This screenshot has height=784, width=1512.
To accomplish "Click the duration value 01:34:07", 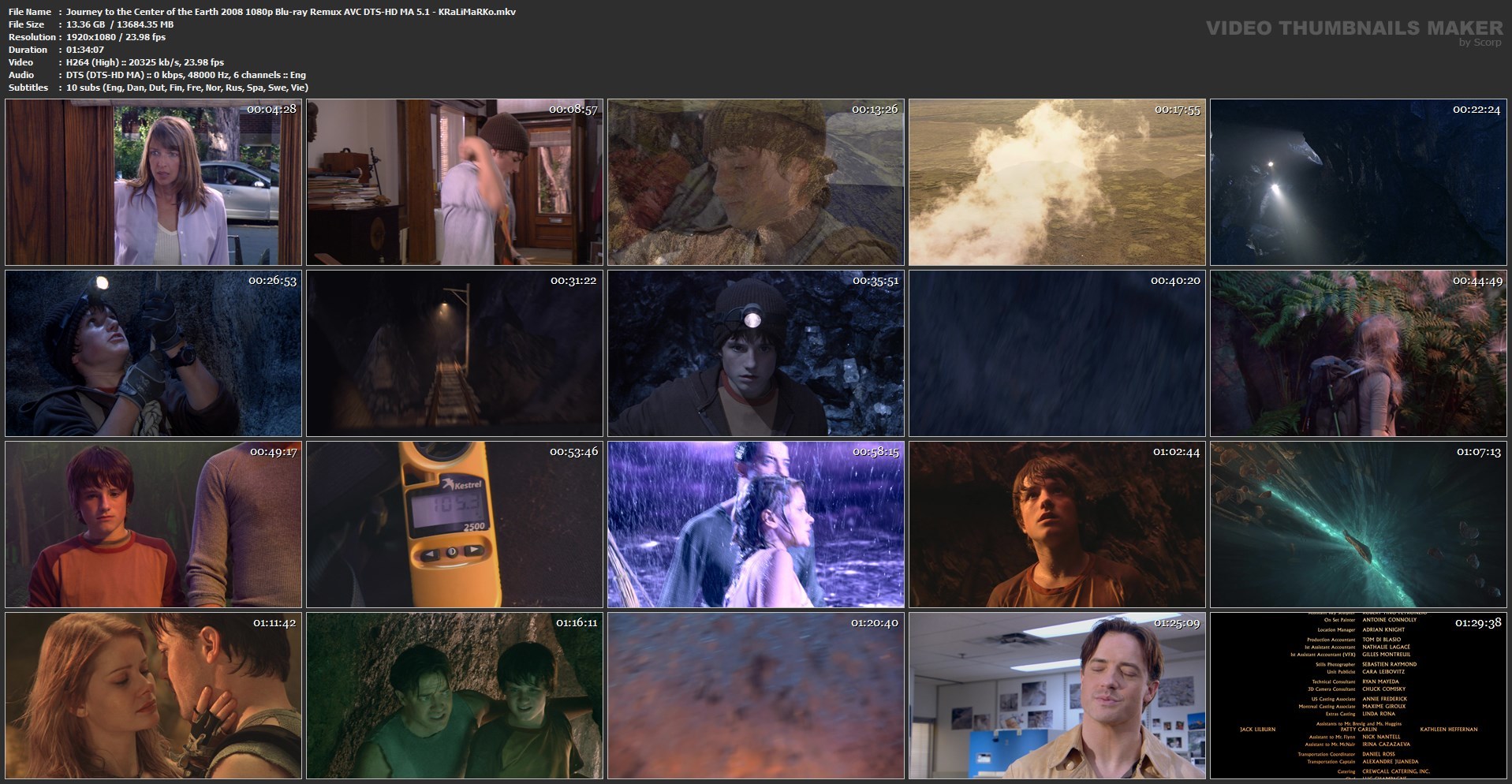I will pyautogui.click(x=85, y=50).
